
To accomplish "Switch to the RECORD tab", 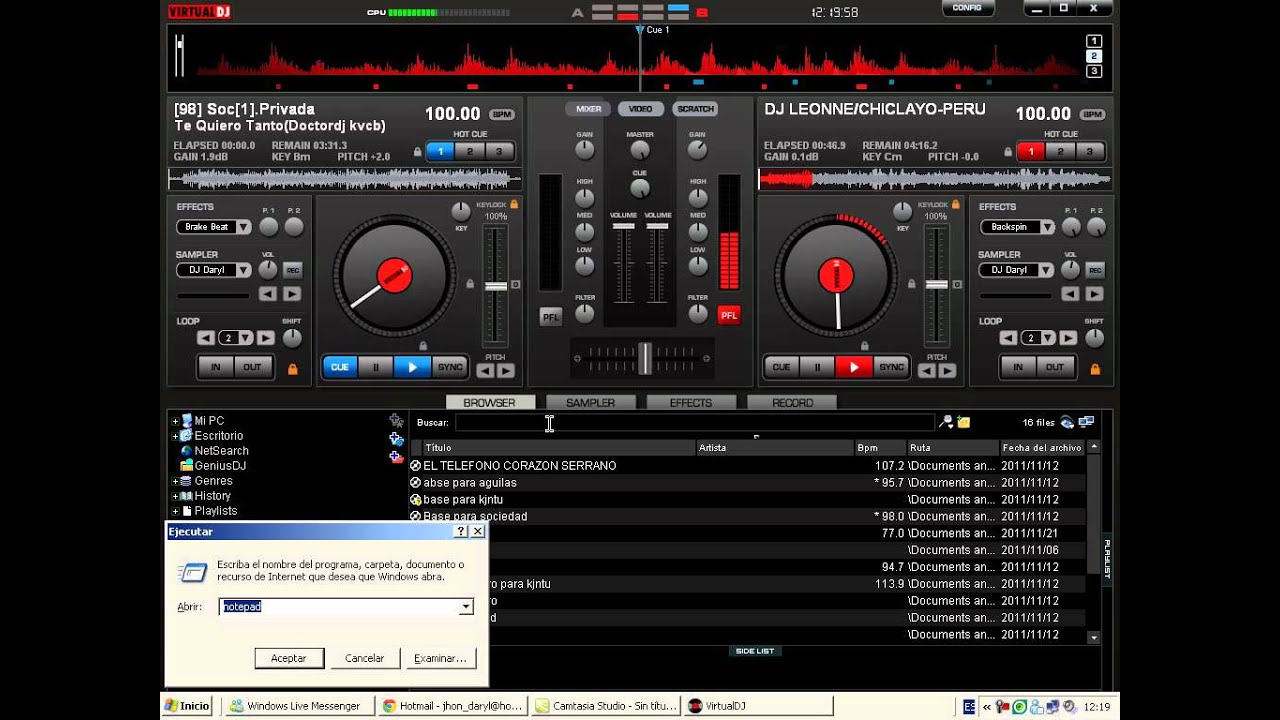I will tap(792, 402).
